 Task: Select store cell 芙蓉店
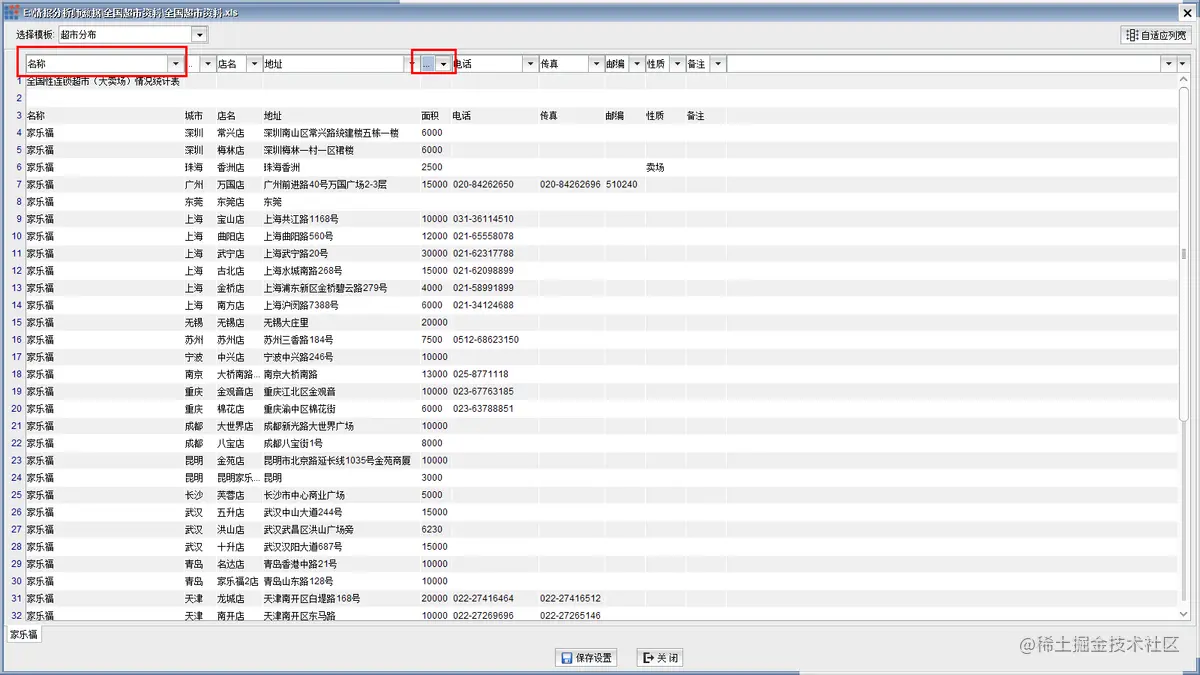[x=231, y=495]
